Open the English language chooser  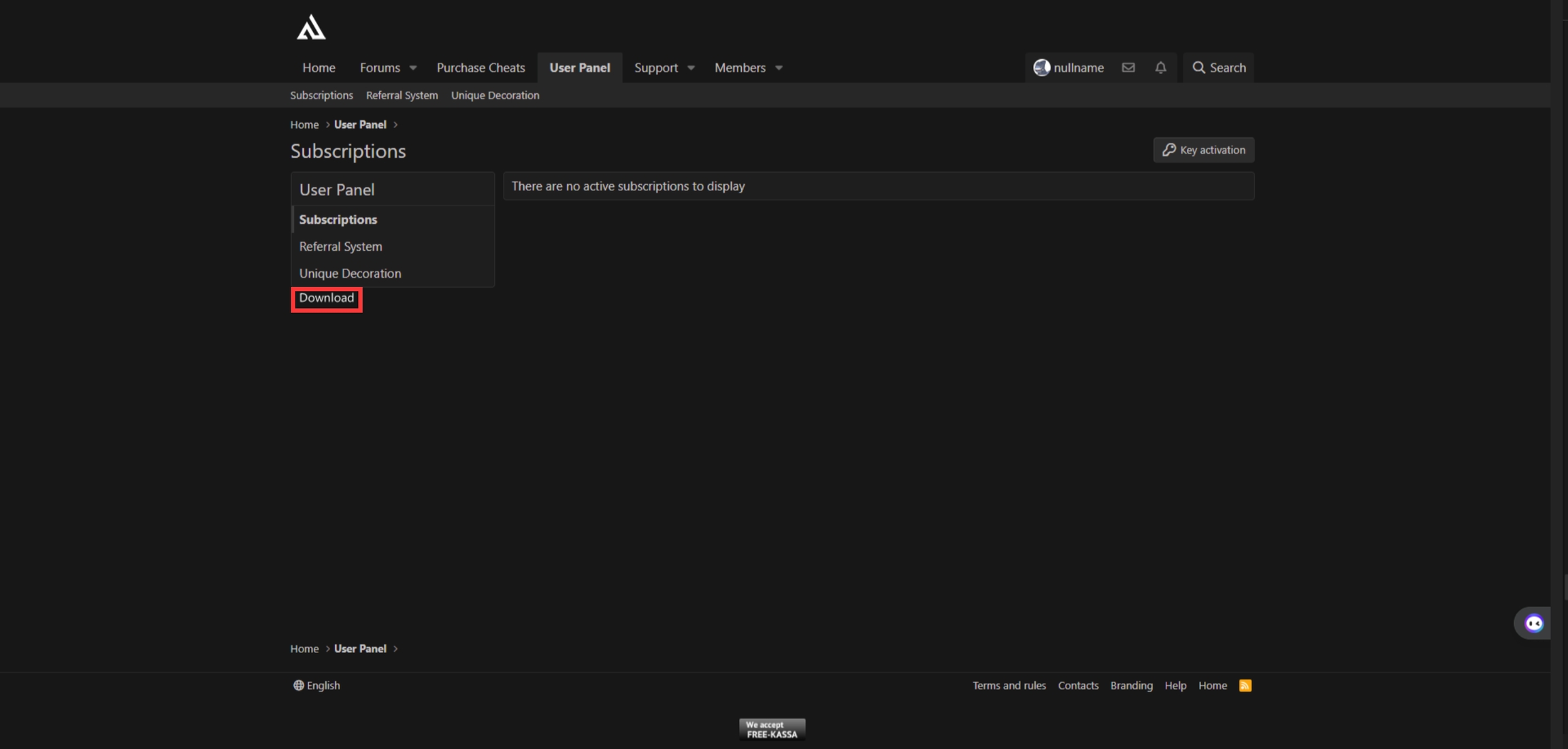316,685
